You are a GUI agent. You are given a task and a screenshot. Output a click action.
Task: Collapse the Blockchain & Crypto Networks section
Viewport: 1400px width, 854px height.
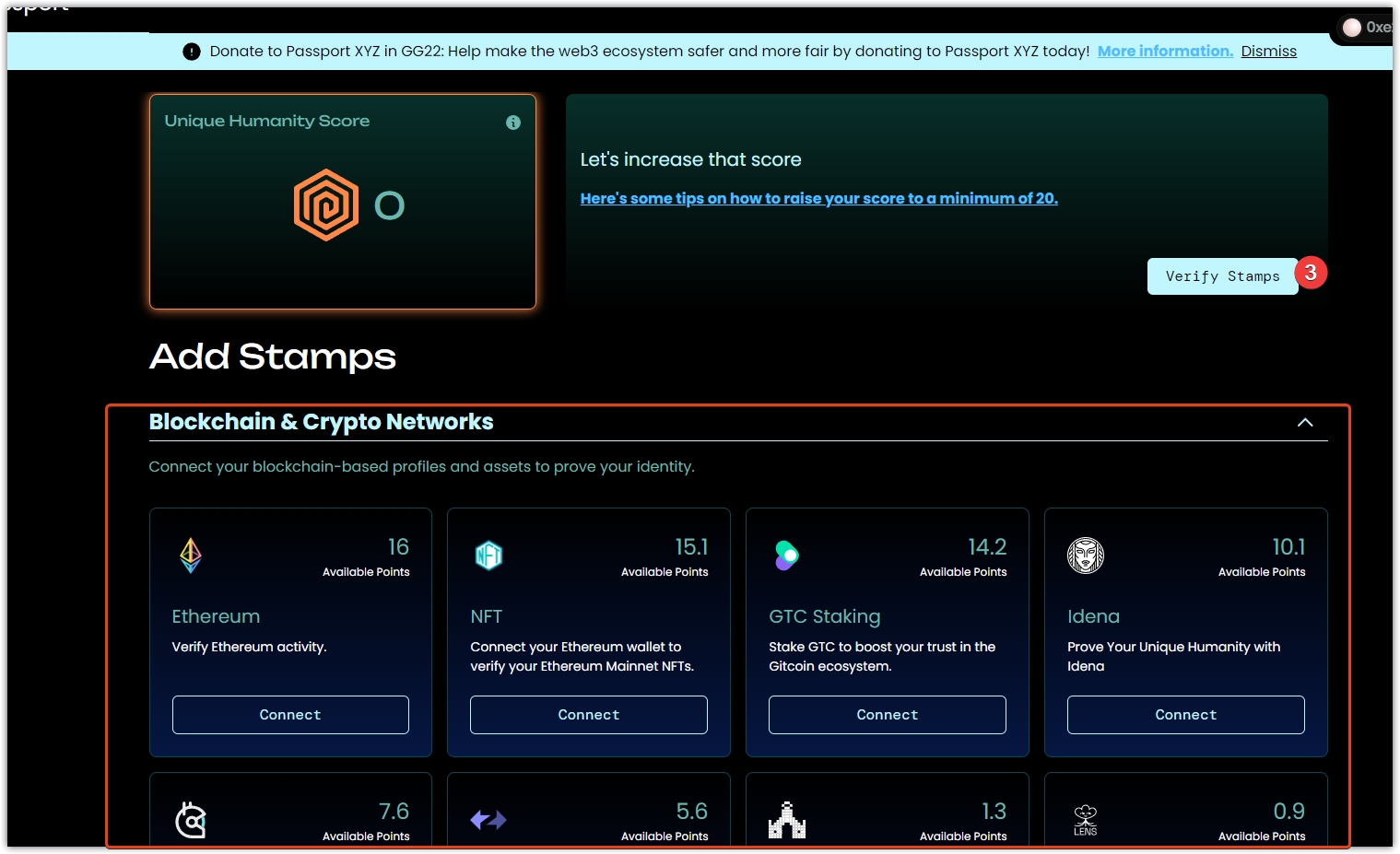point(1305,422)
